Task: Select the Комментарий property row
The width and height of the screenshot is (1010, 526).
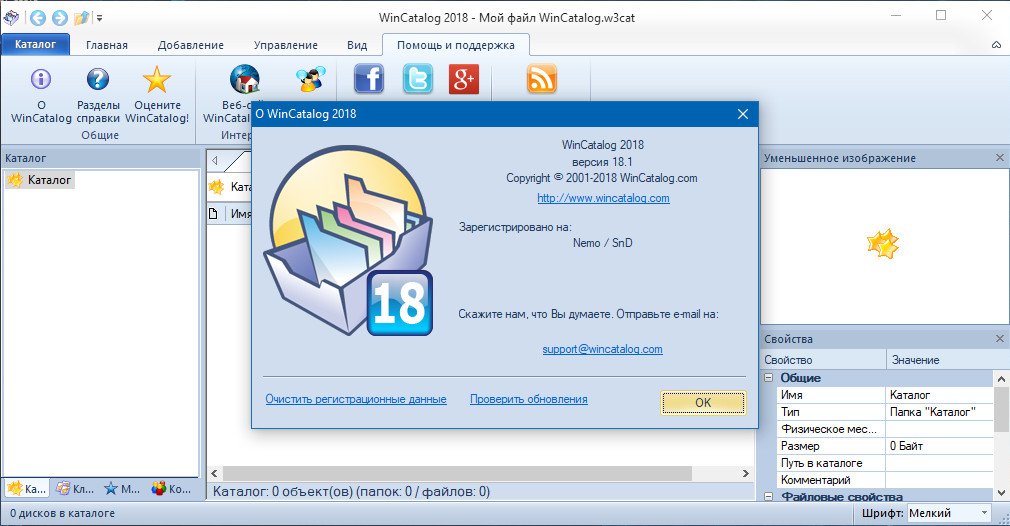Action: point(885,480)
